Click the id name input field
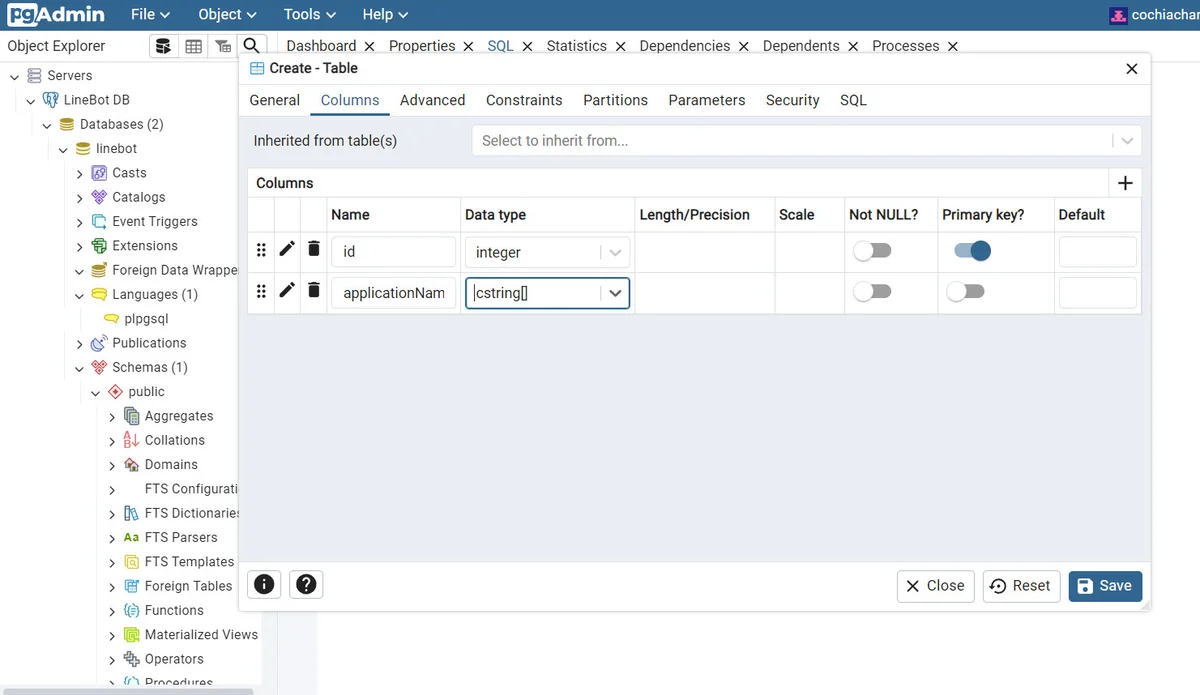 (393, 252)
